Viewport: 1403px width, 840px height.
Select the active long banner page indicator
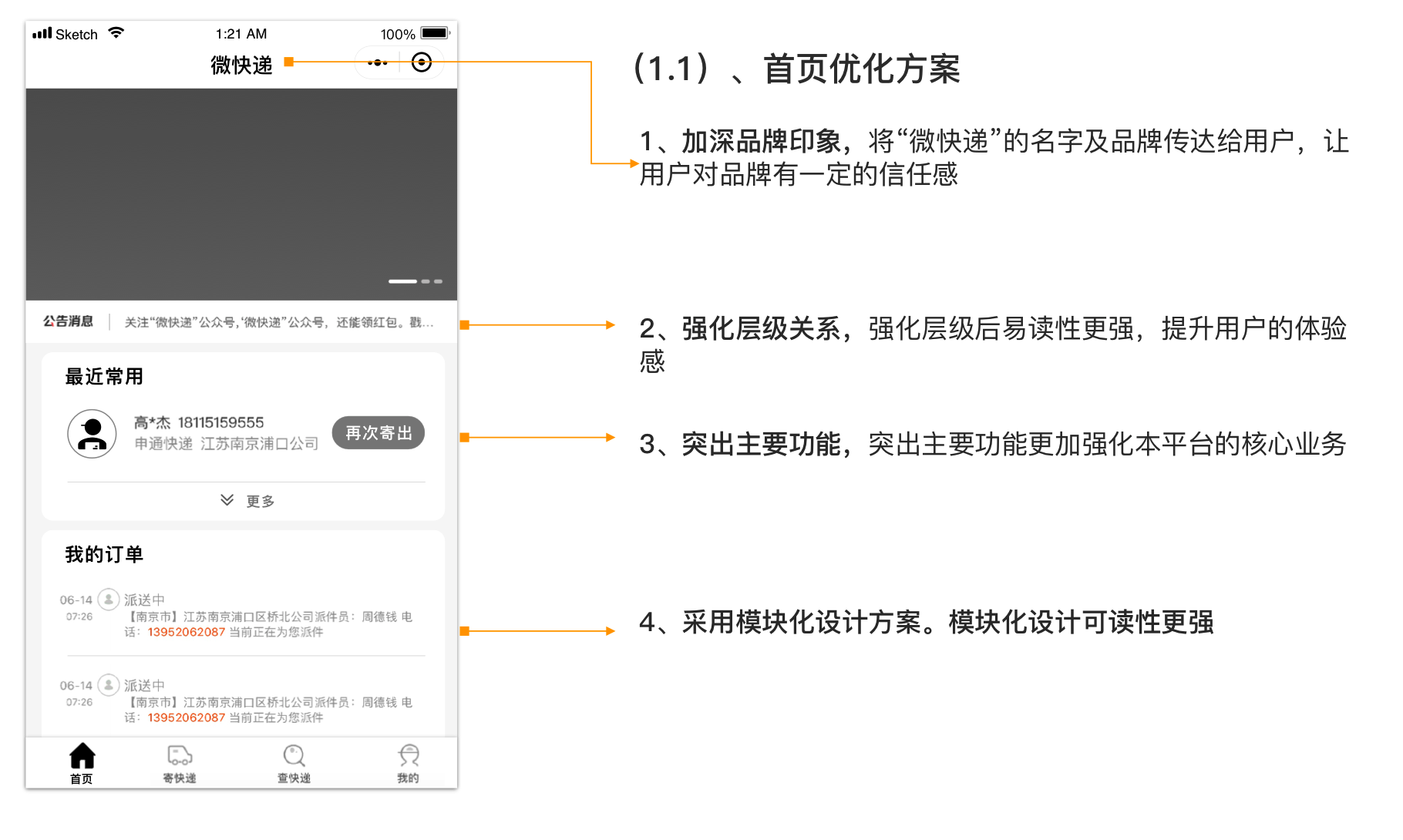click(402, 281)
